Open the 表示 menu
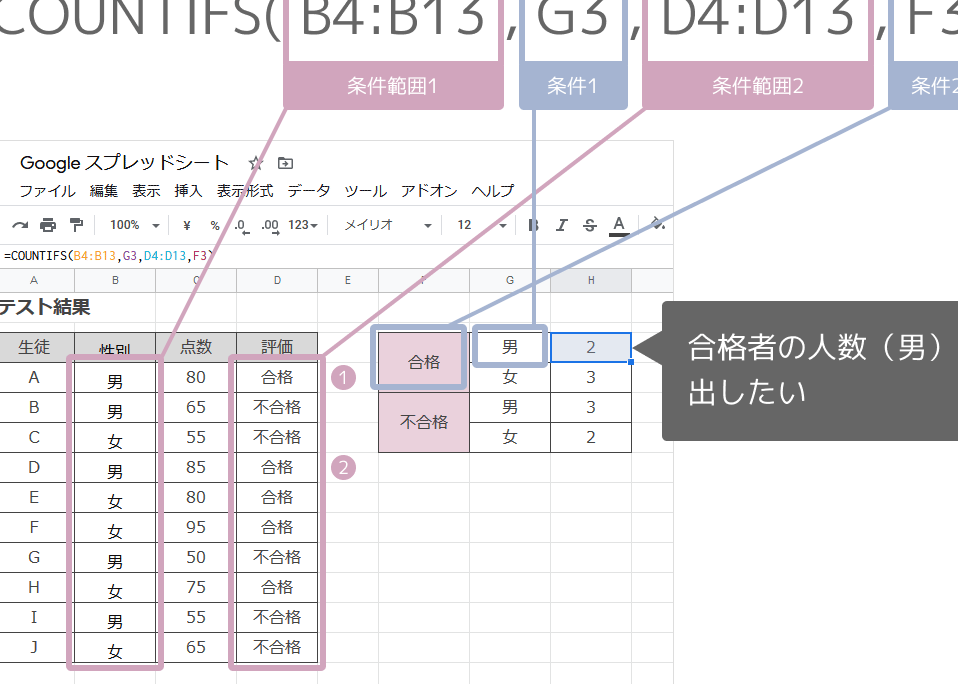 [x=146, y=191]
